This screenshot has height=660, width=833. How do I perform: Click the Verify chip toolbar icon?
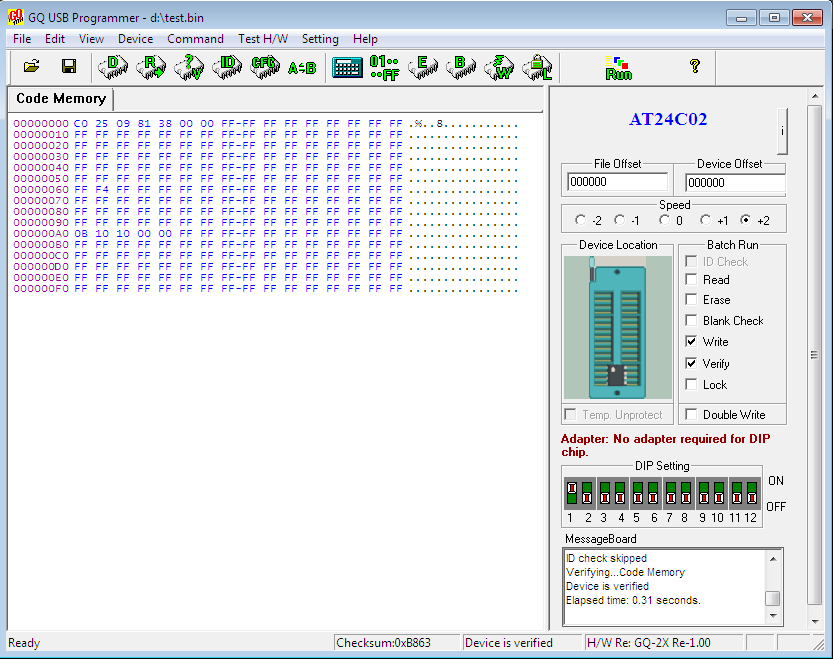pos(188,67)
